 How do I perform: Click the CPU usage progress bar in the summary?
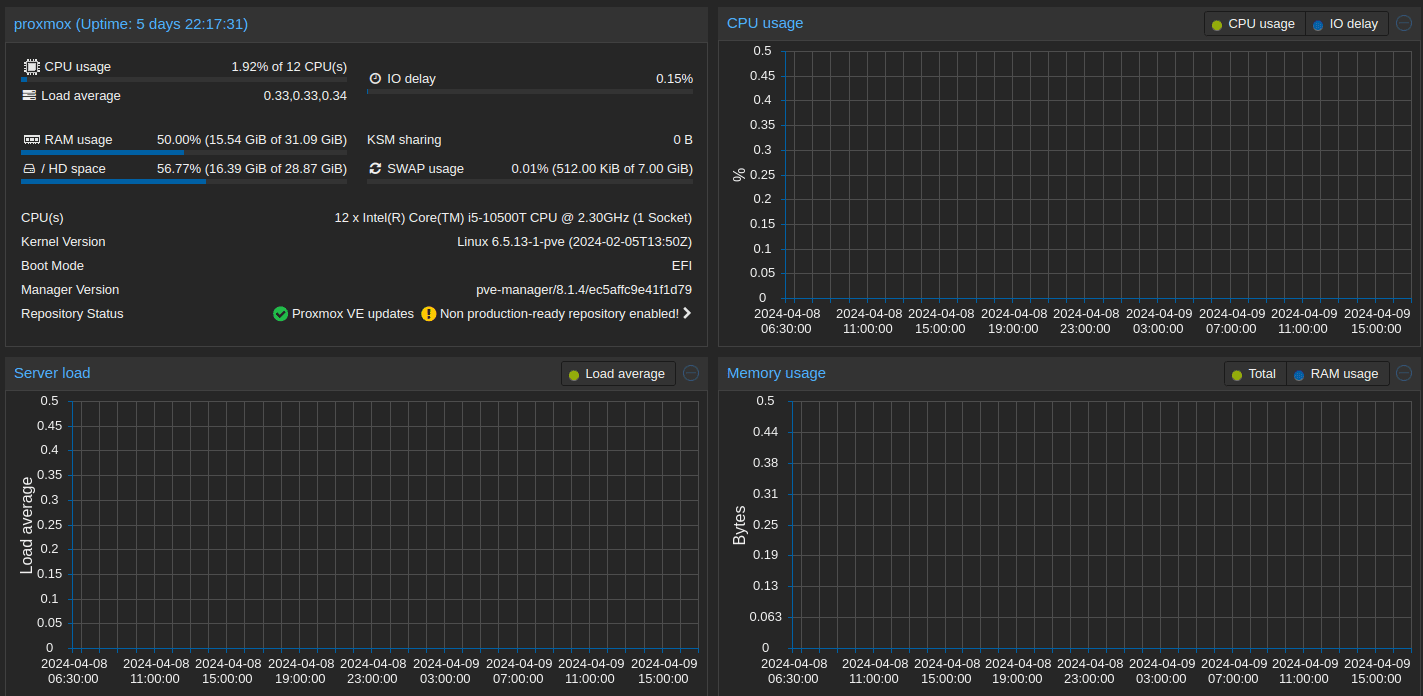point(184,79)
